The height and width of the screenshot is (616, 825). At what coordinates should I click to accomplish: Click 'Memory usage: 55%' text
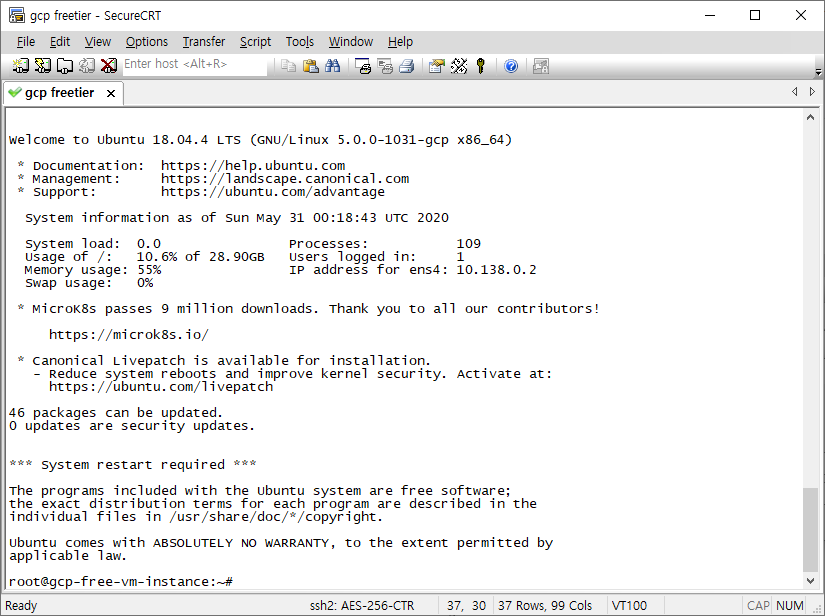pyautogui.click(x=93, y=270)
